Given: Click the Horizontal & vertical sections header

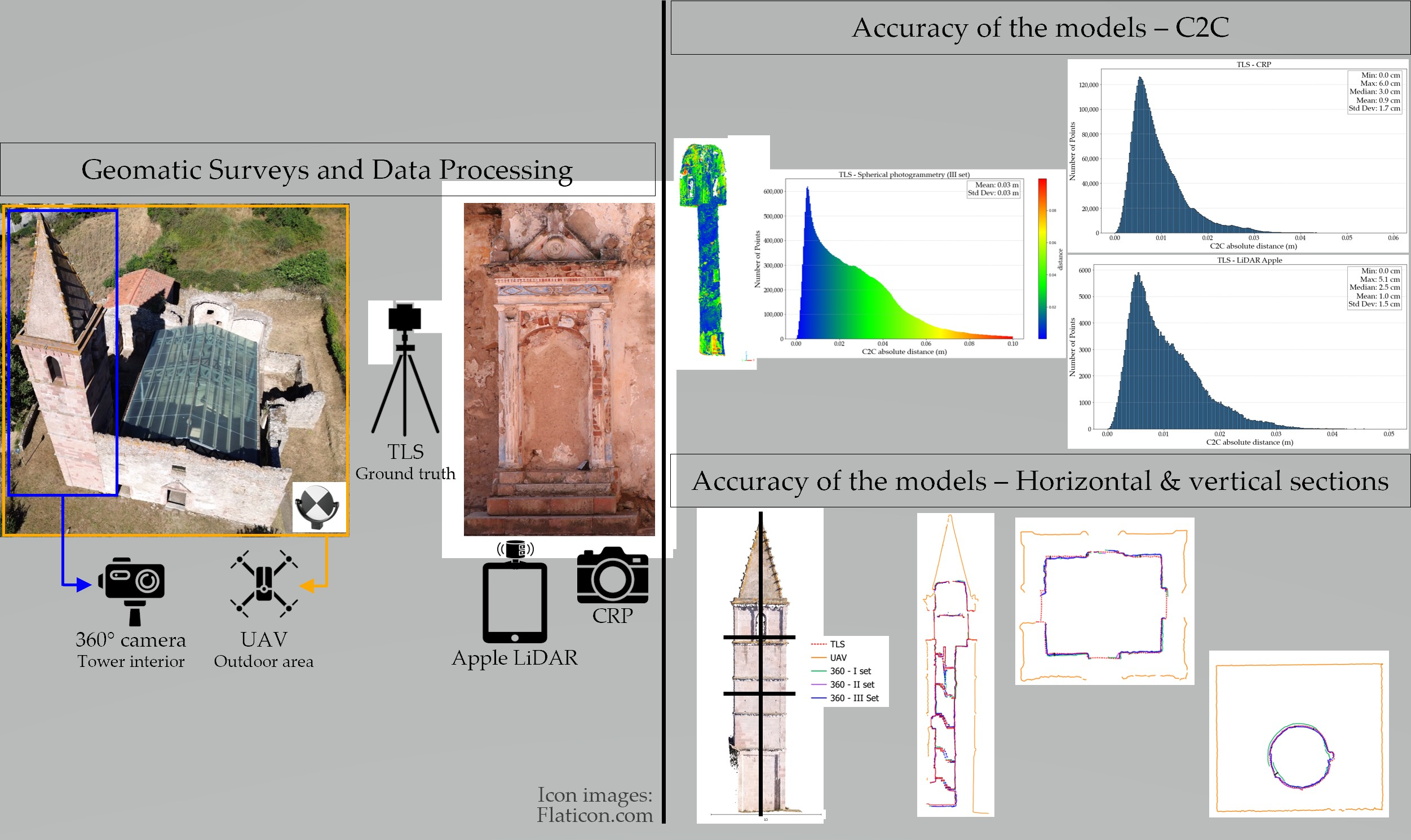Looking at the screenshot, I should 1040,480.
